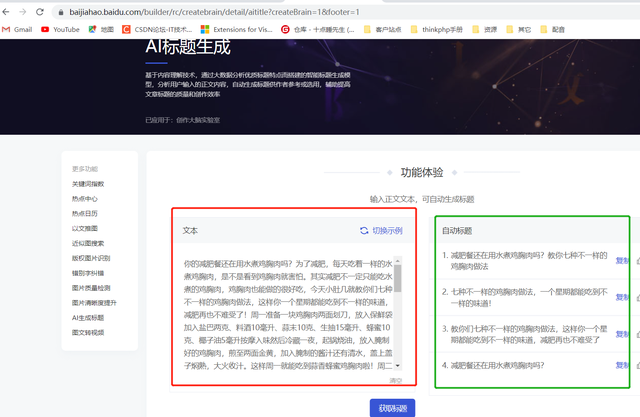This screenshot has width=640, height=417.
Task: Click the text area scrollbar up arrow
Action: pyautogui.click(x=398, y=260)
